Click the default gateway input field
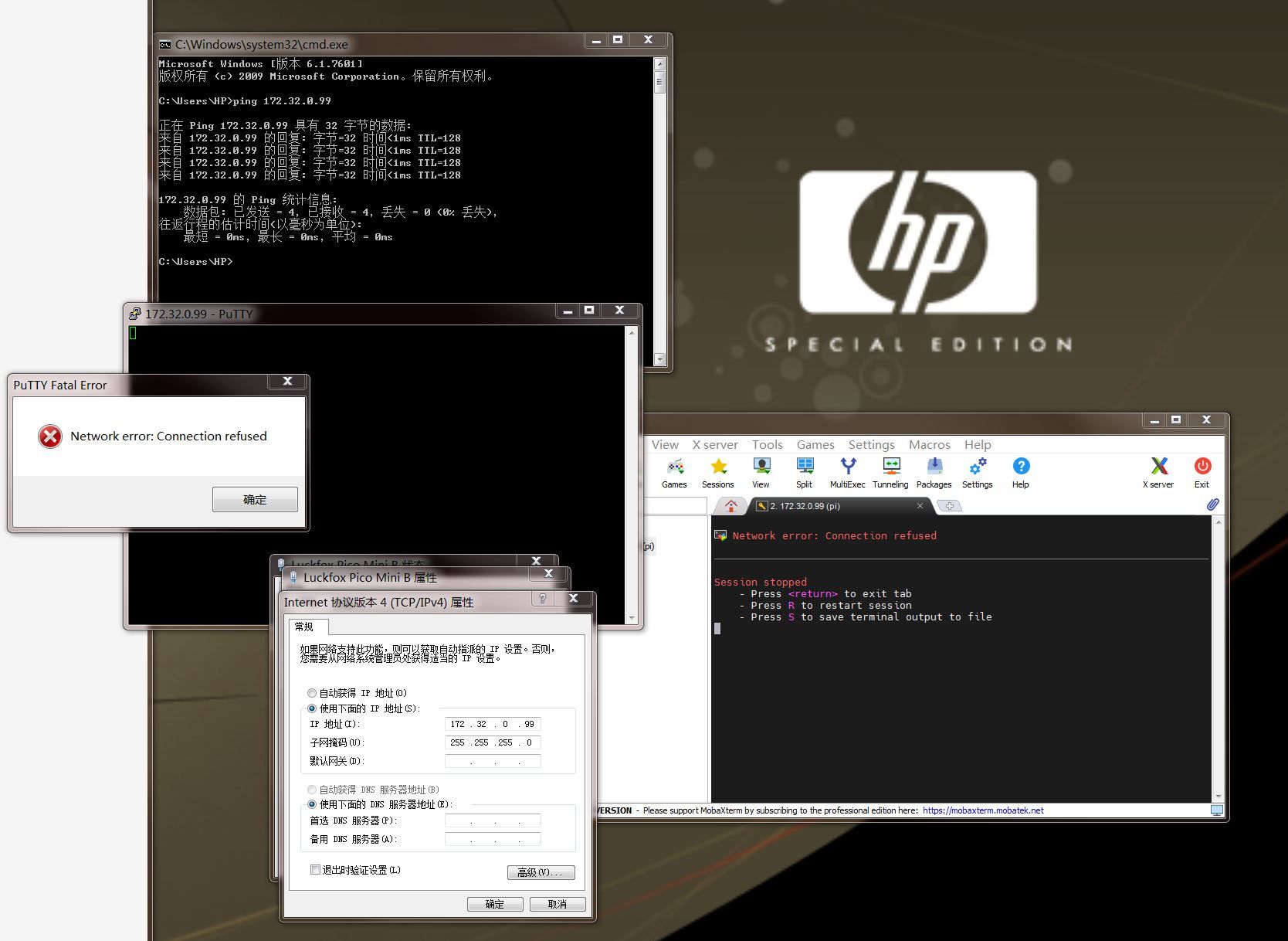Image resolution: width=1288 pixels, height=941 pixels. click(x=493, y=761)
